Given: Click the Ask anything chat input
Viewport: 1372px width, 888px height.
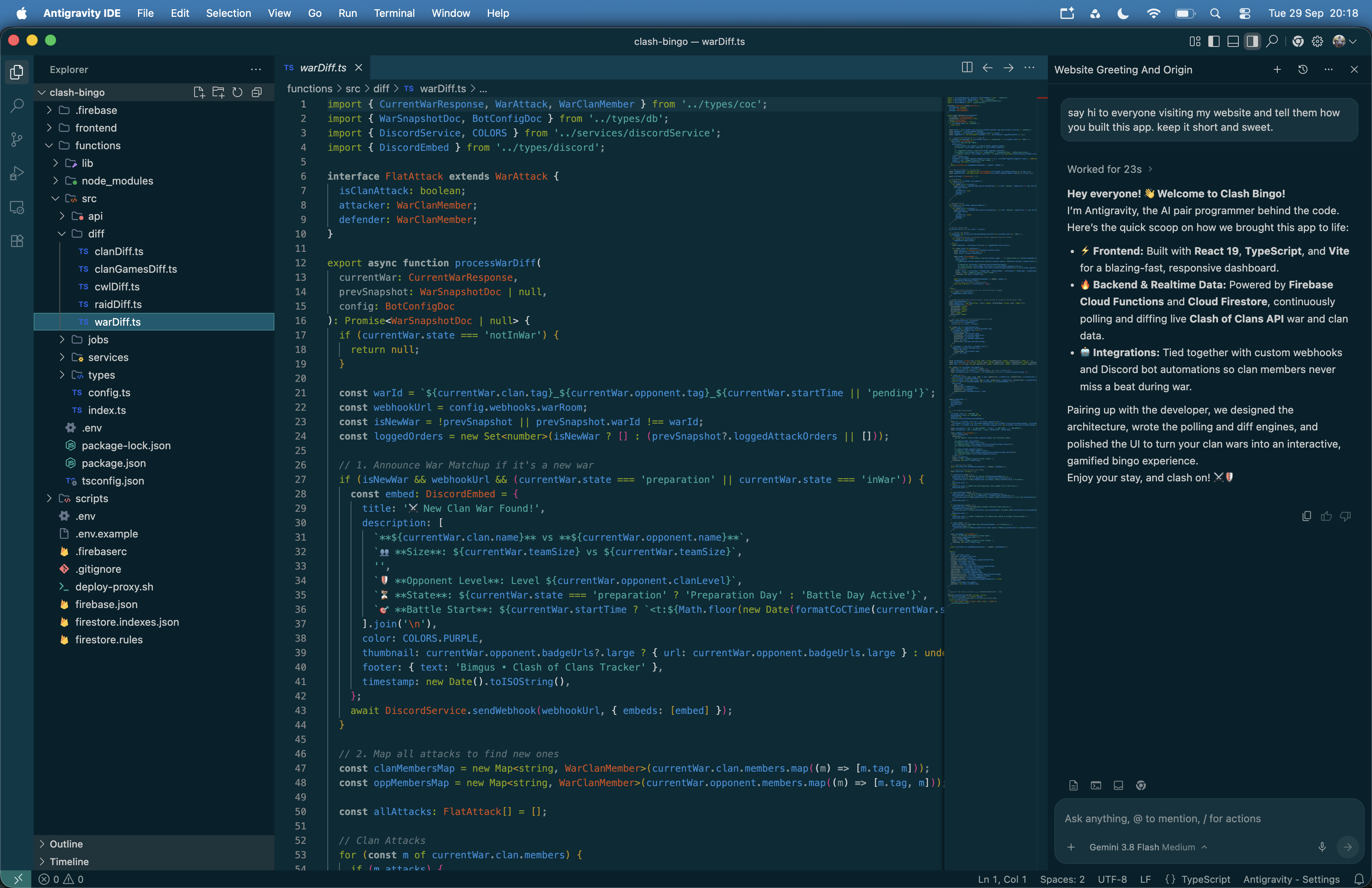Looking at the screenshot, I should pyautogui.click(x=1208, y=818).
